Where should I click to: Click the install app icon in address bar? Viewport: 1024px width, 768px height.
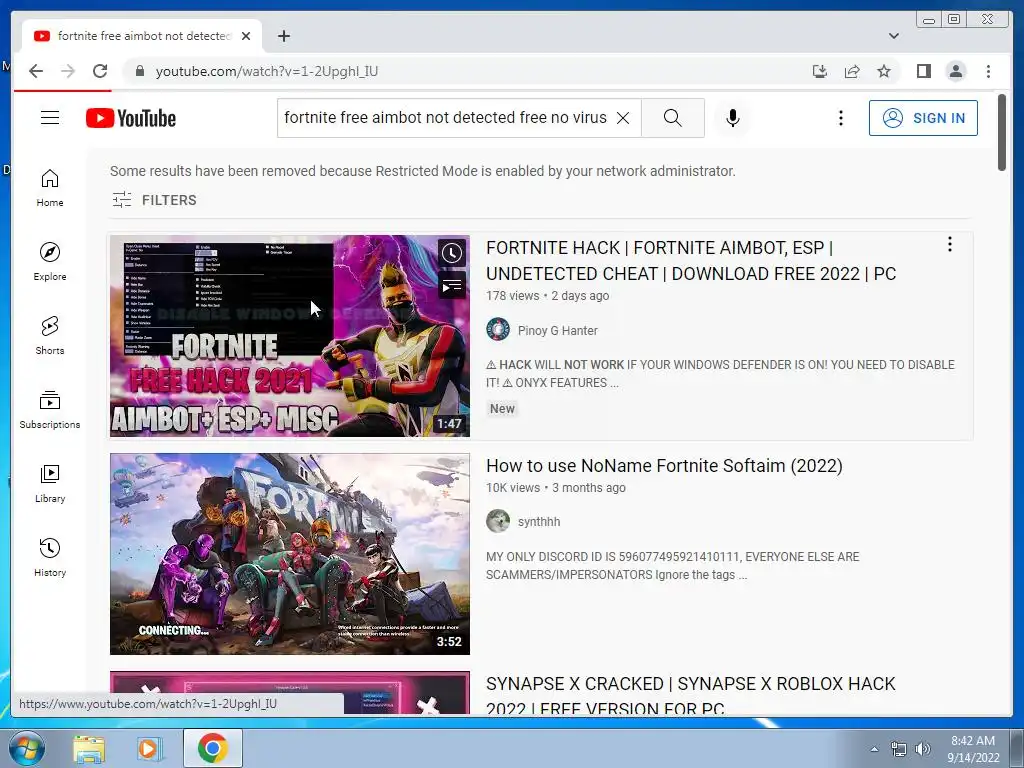820,71
